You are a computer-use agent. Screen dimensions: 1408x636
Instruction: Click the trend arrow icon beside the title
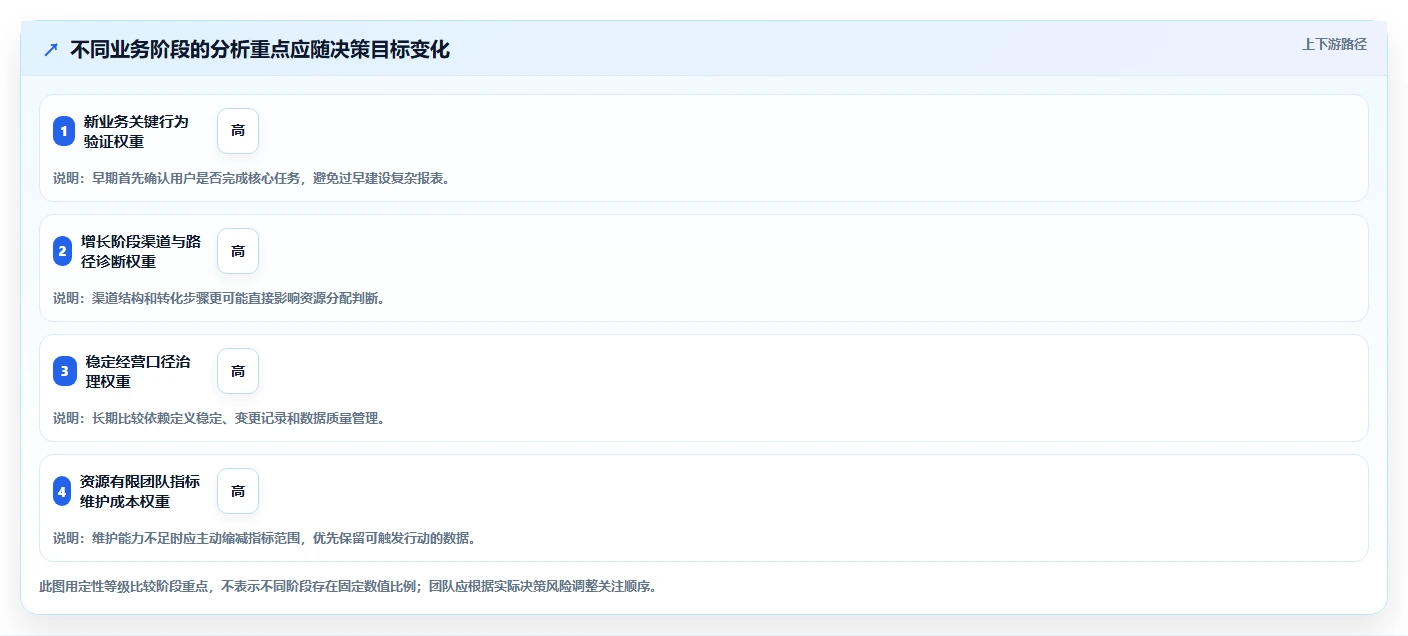pos(51,50)
